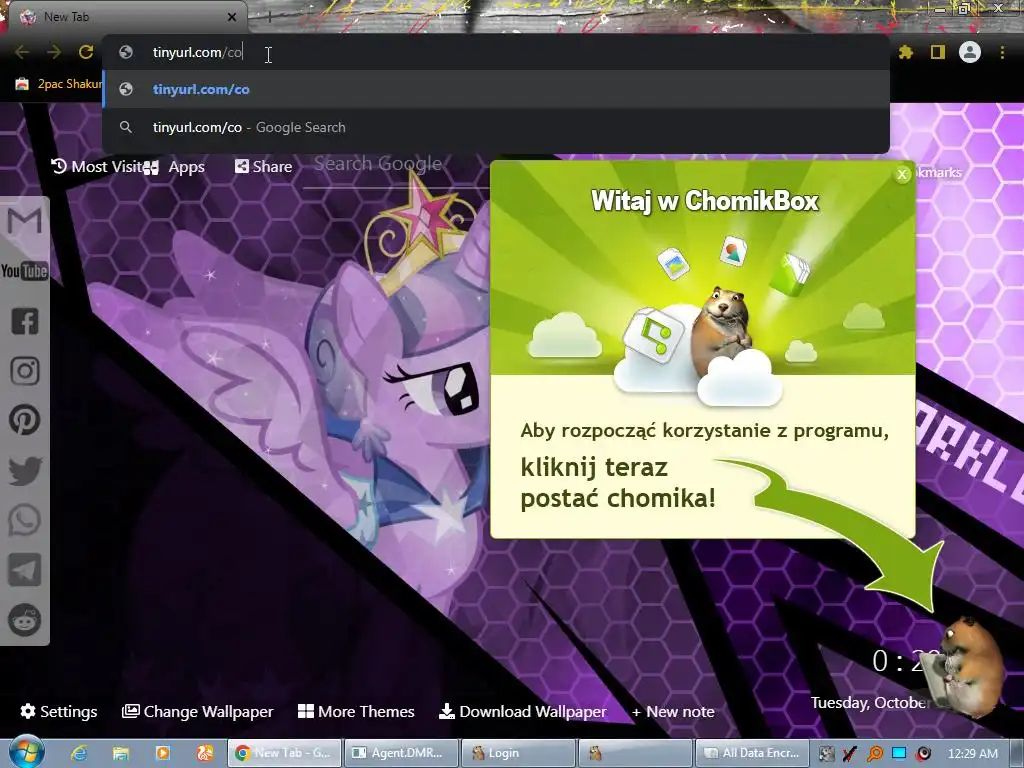Screen dimensions: 1024x768
Task: Click the ChomikBox hamster character
Action: 968,668
